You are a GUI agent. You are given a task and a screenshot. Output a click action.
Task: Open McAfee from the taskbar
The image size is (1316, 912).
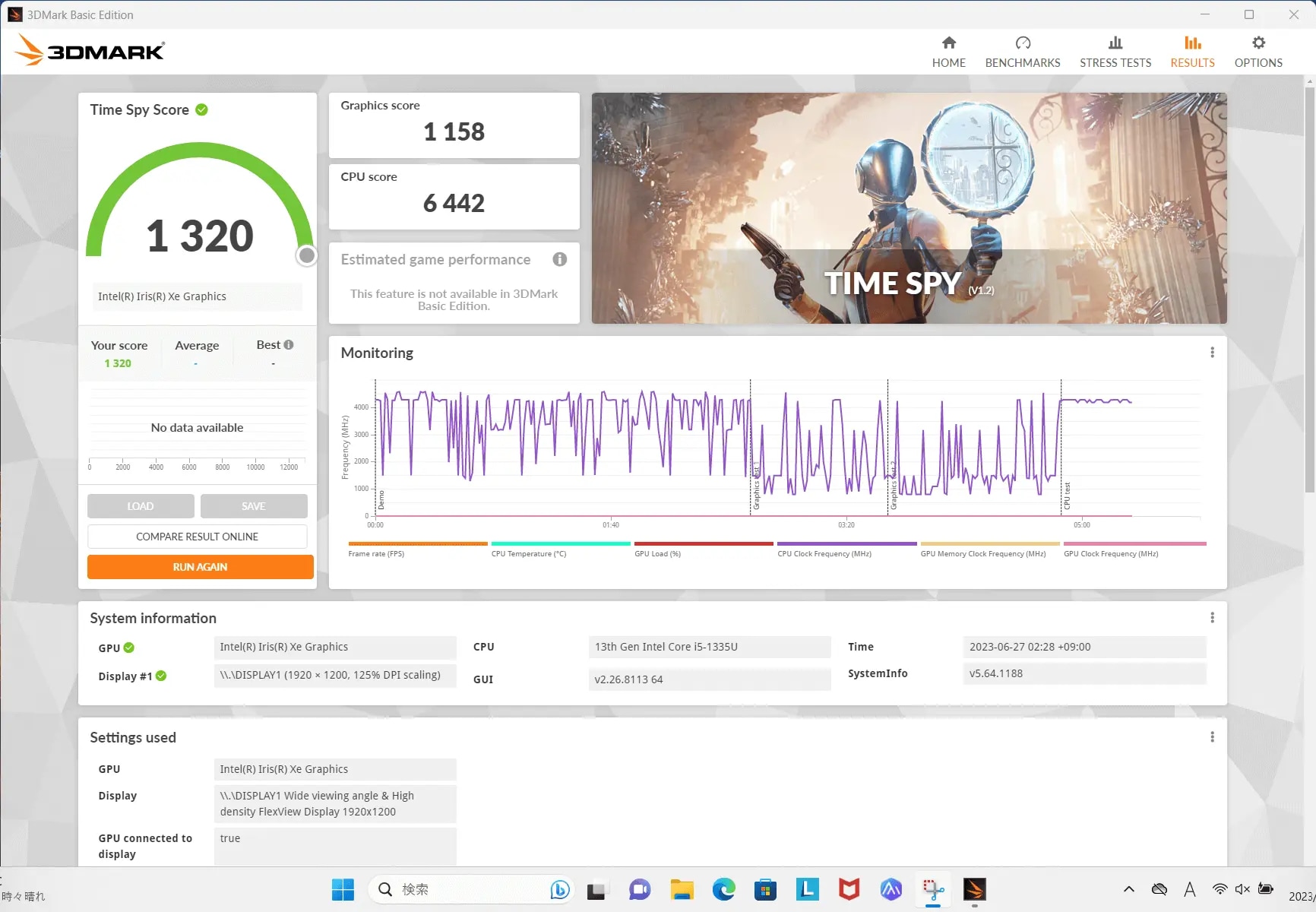click(849, 889)
